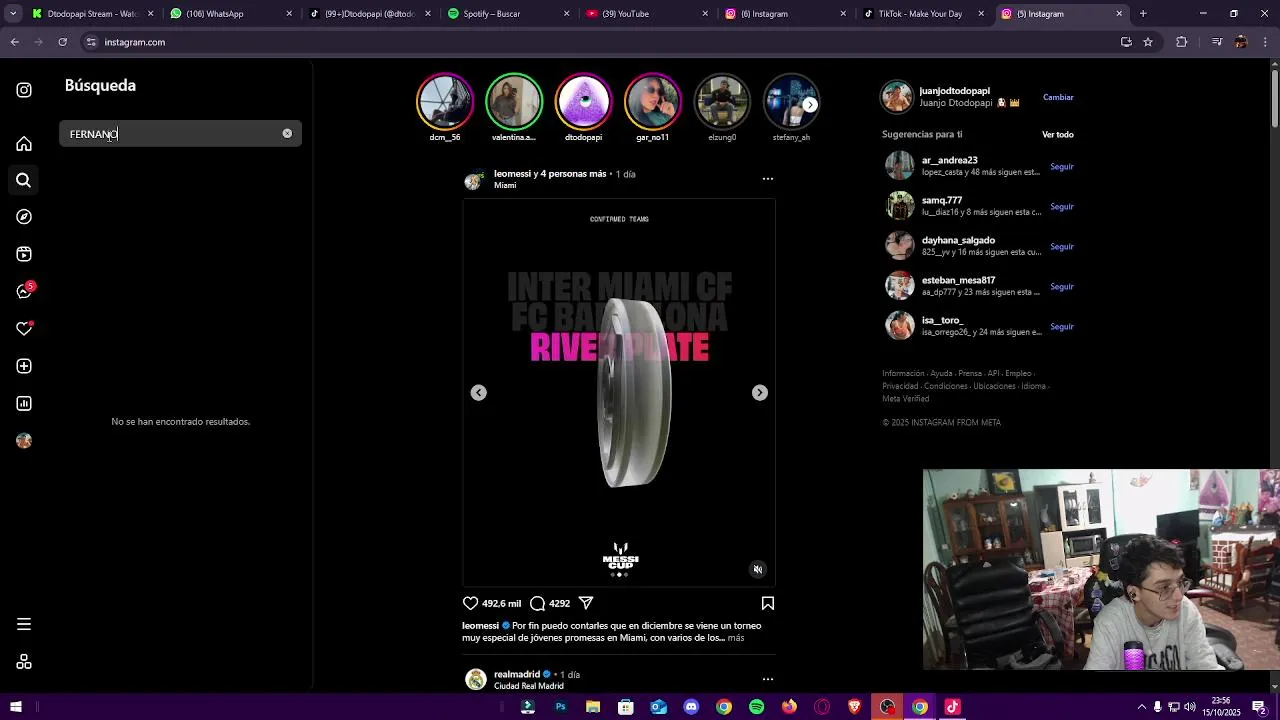1280x720 pixels.
Task: Like the leomessi post with heart icon
Action: tap(470, 603)
